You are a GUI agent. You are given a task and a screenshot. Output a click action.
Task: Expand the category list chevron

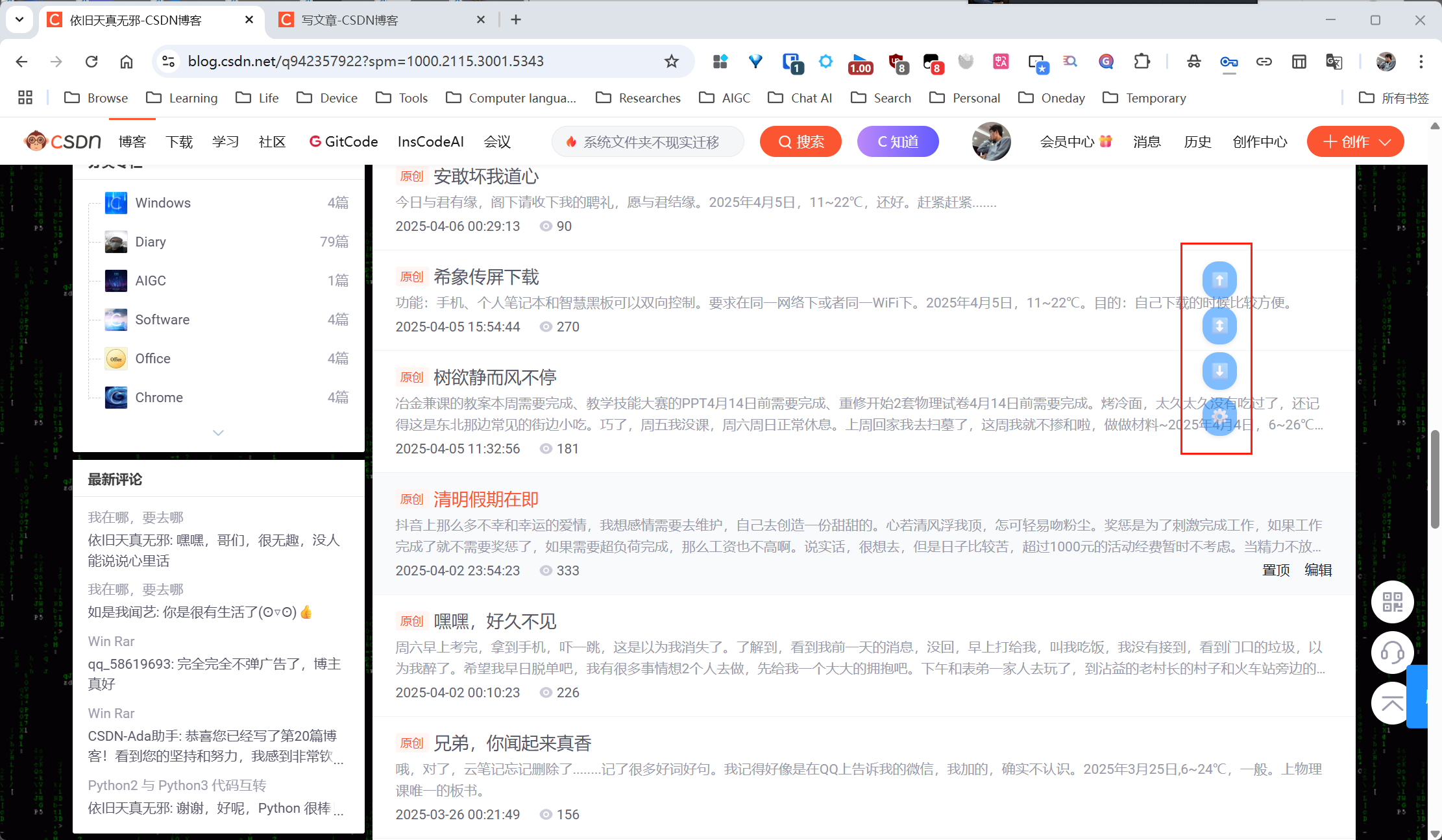point(218,433)
